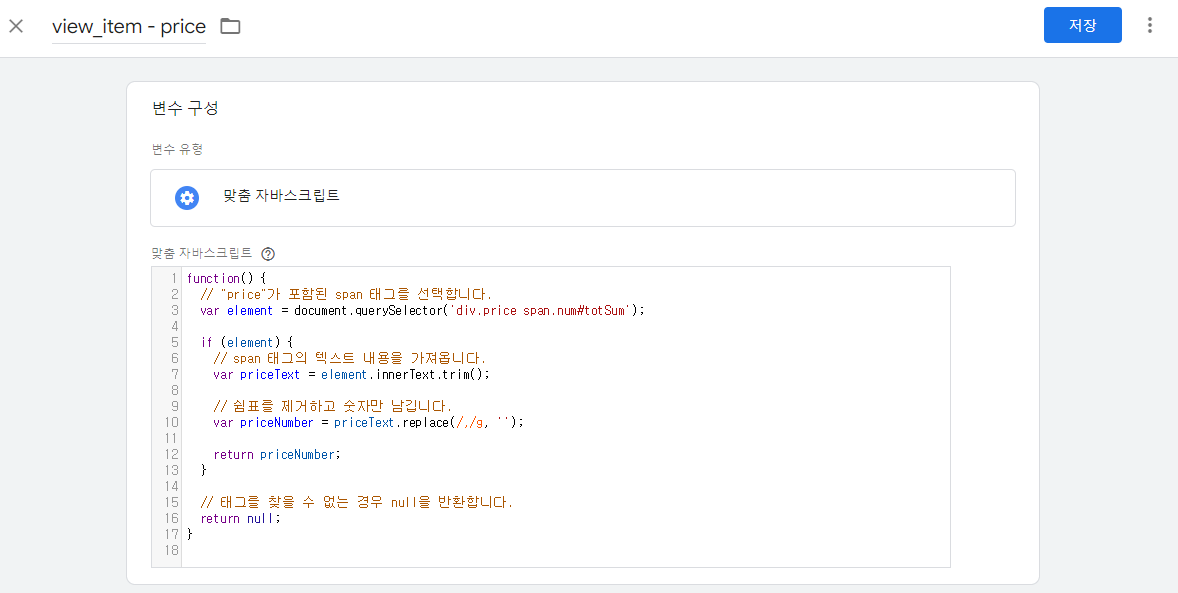Click the variable name field view_item - price

coord(128,26)
